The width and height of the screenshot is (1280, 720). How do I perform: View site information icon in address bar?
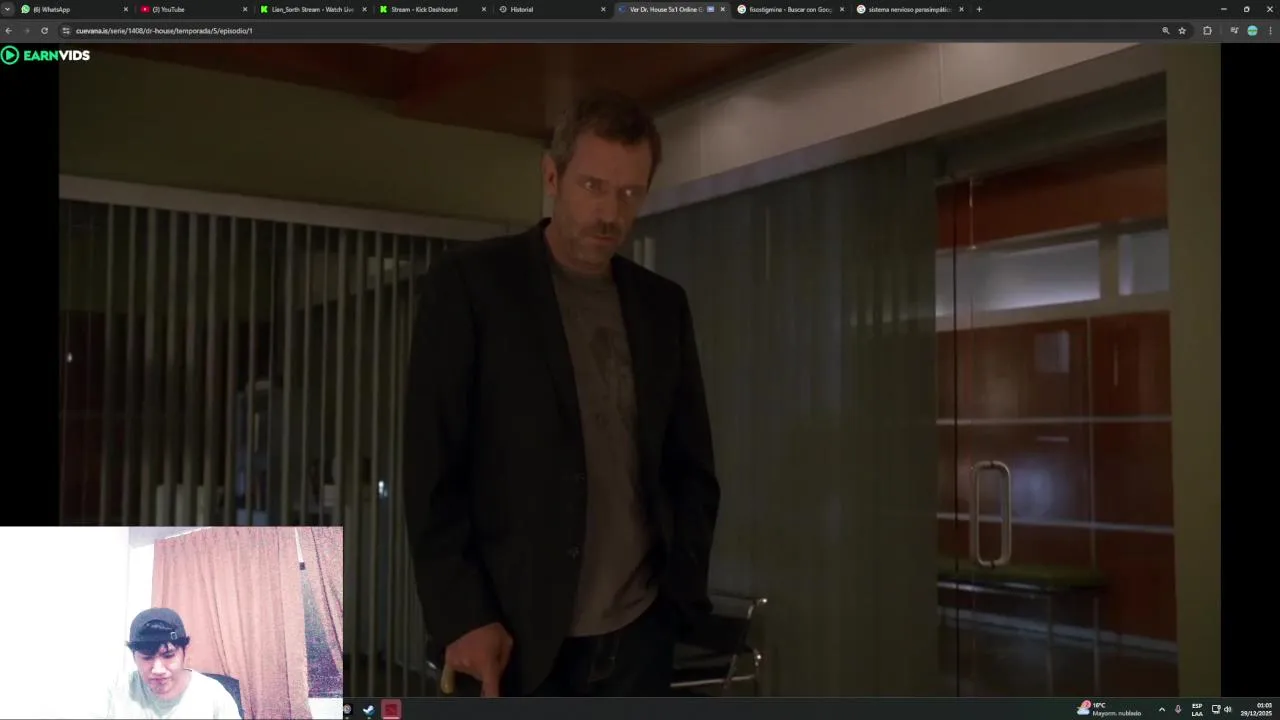66,31
